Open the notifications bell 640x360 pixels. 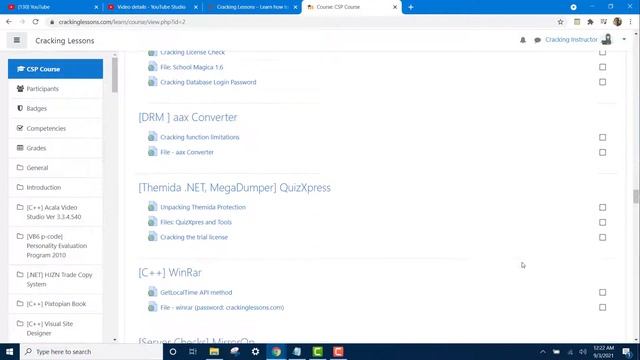click(523, 40)
